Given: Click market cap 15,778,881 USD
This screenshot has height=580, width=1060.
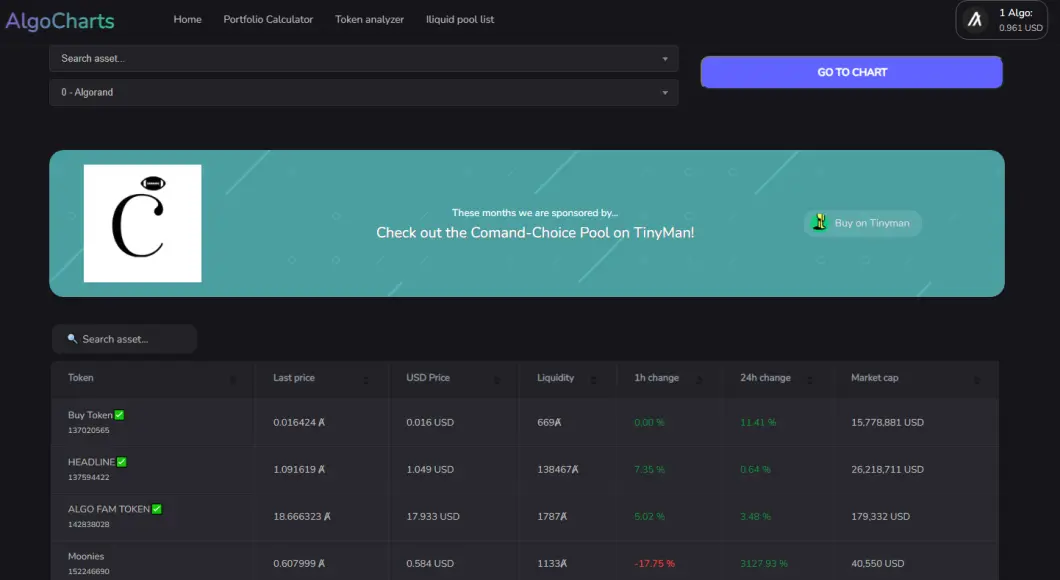Looking at the screenshot, I should [887, 422].
